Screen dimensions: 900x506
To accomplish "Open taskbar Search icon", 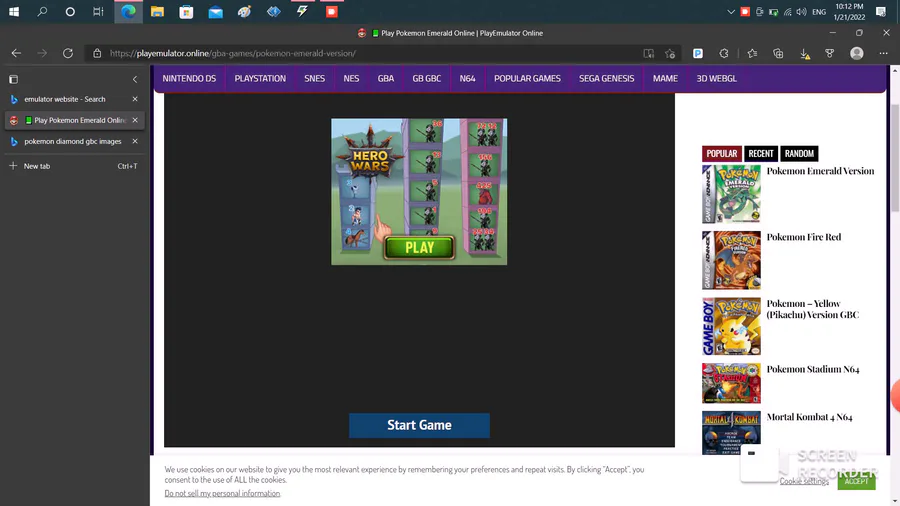I will pyautogui.click(x=42, y=11).
